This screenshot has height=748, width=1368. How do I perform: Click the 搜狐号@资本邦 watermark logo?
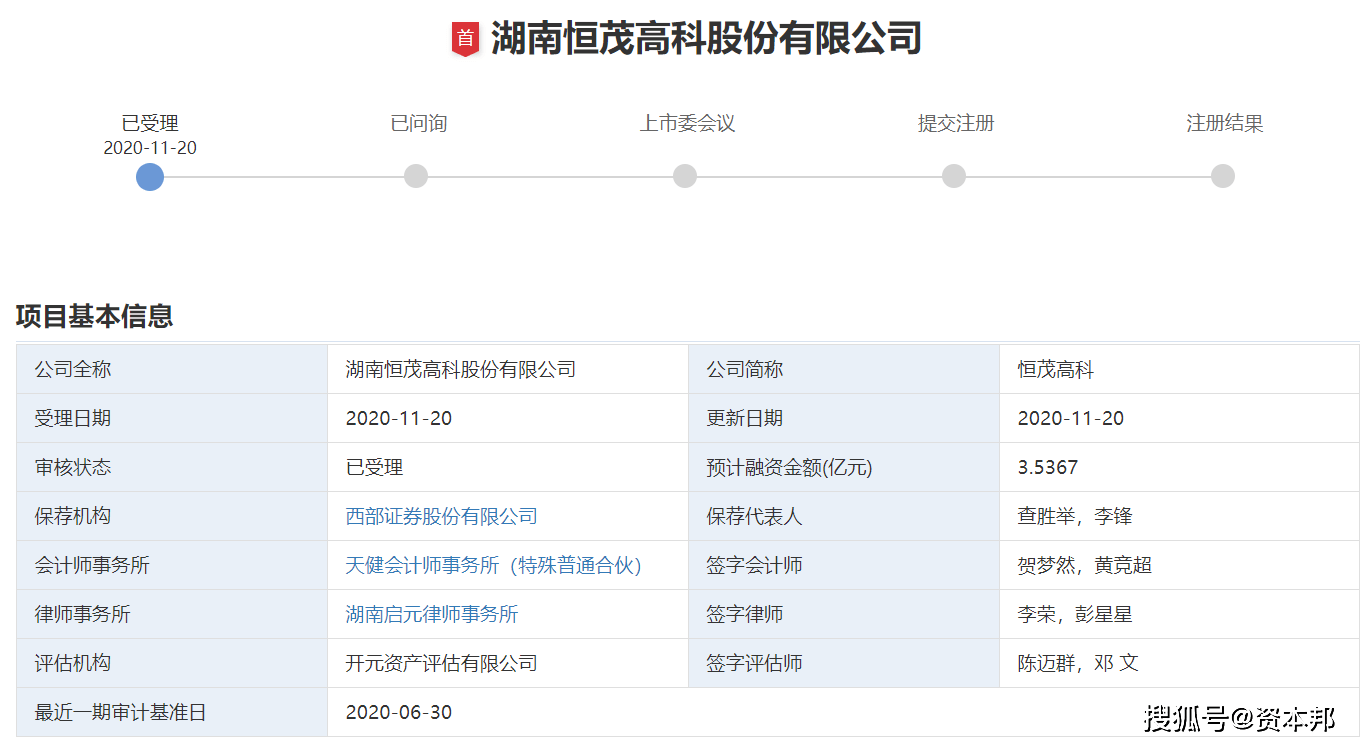point(1240,718)
